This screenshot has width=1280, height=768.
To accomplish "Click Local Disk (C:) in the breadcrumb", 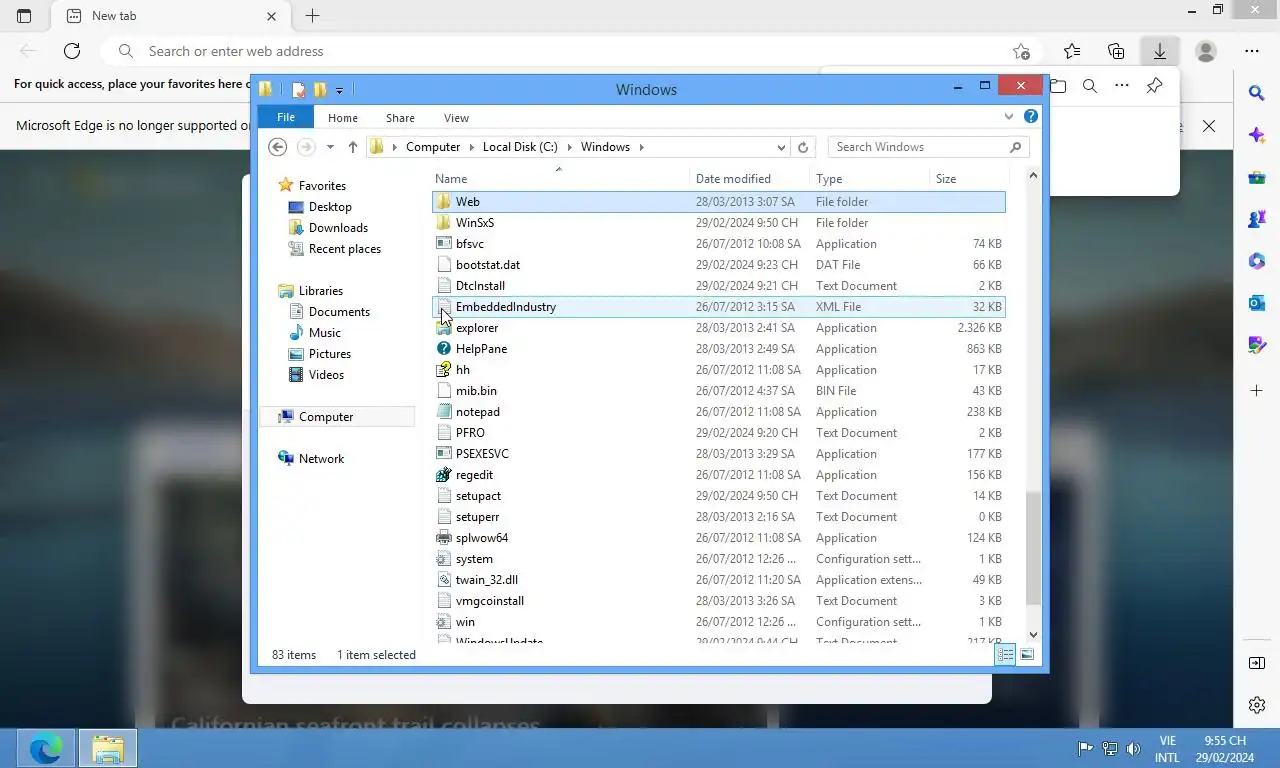I will coord(520,147).
